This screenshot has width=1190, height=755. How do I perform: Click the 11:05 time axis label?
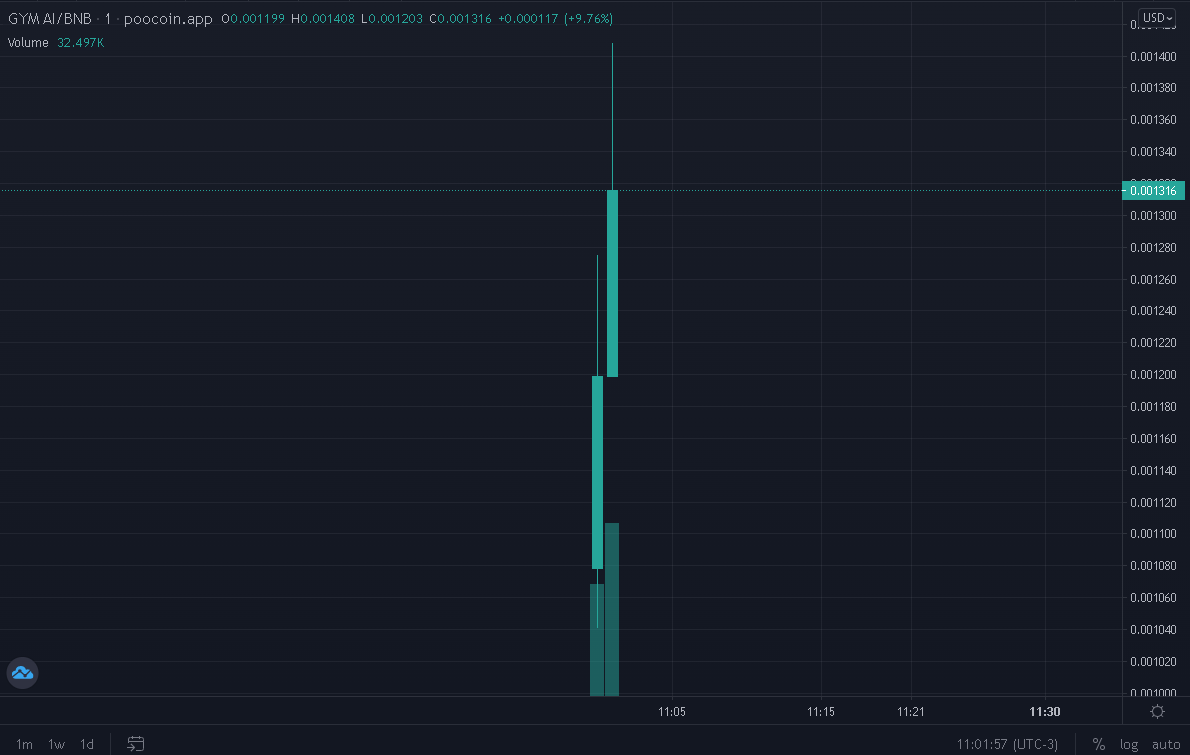672,712
